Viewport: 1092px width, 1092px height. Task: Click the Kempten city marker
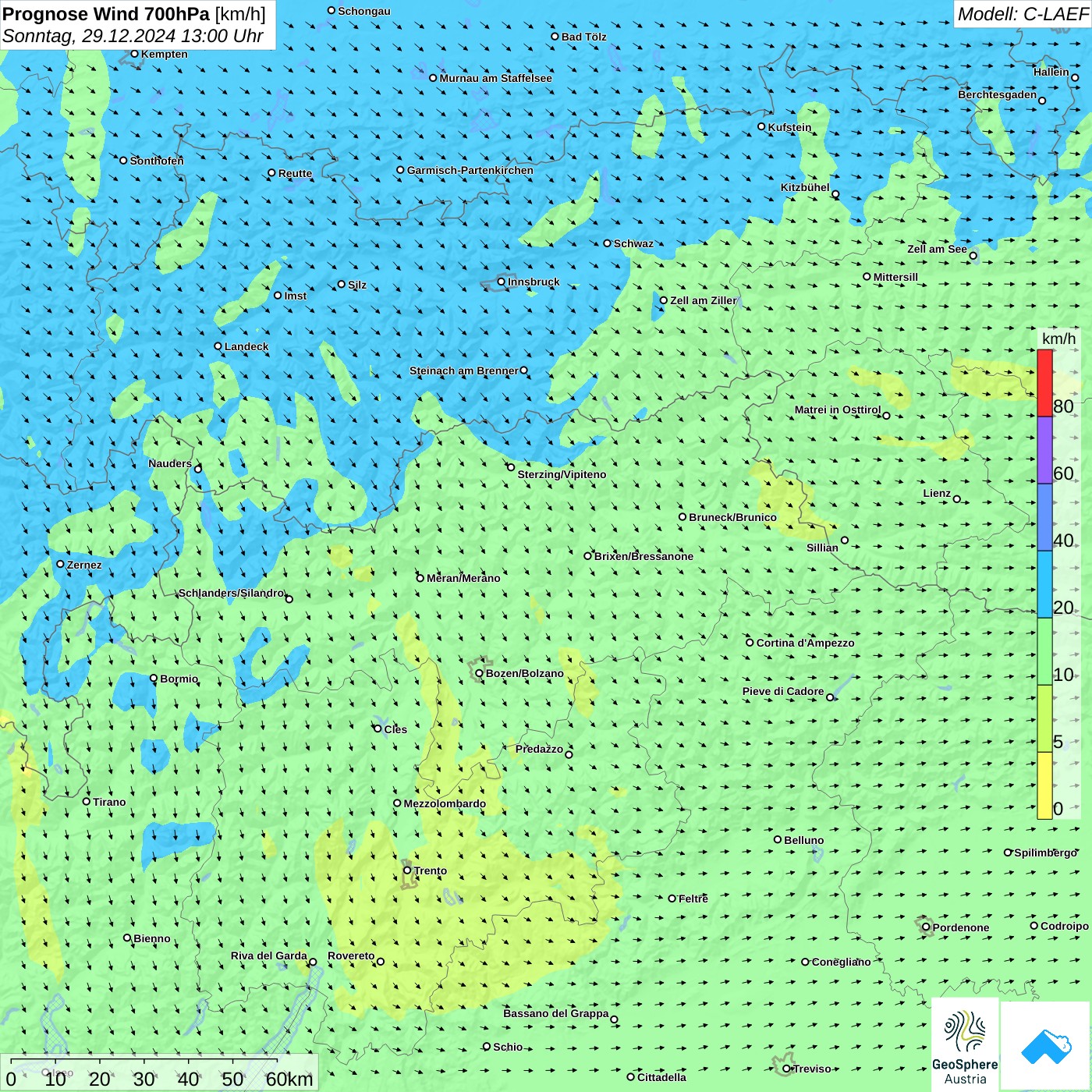click(135, 54)
